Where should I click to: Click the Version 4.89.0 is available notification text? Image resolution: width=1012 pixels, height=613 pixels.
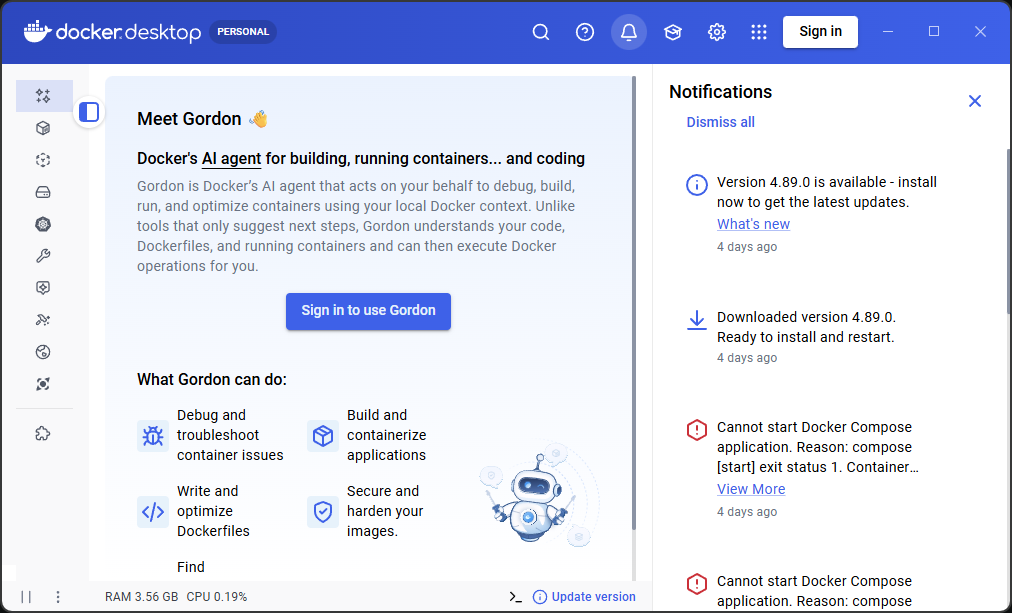[x=827, y=192]
